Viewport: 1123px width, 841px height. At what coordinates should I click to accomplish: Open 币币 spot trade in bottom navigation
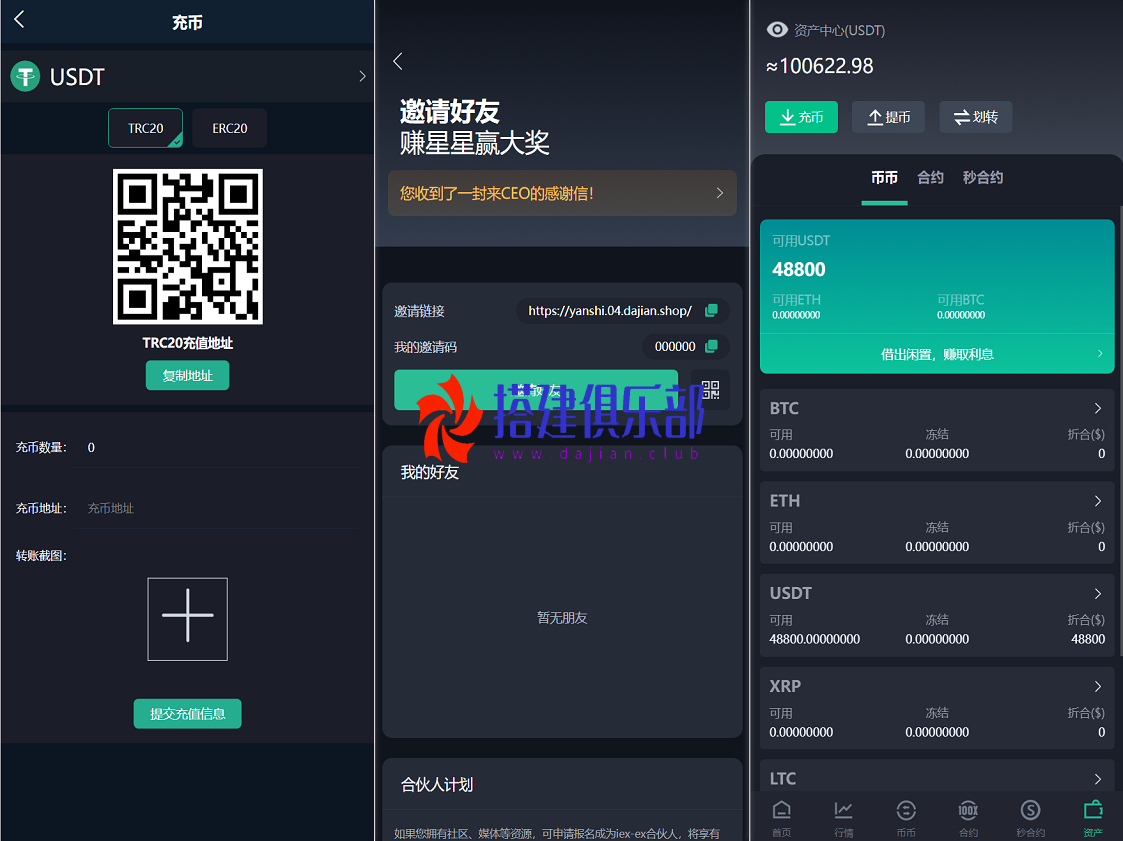pos(906,818)
